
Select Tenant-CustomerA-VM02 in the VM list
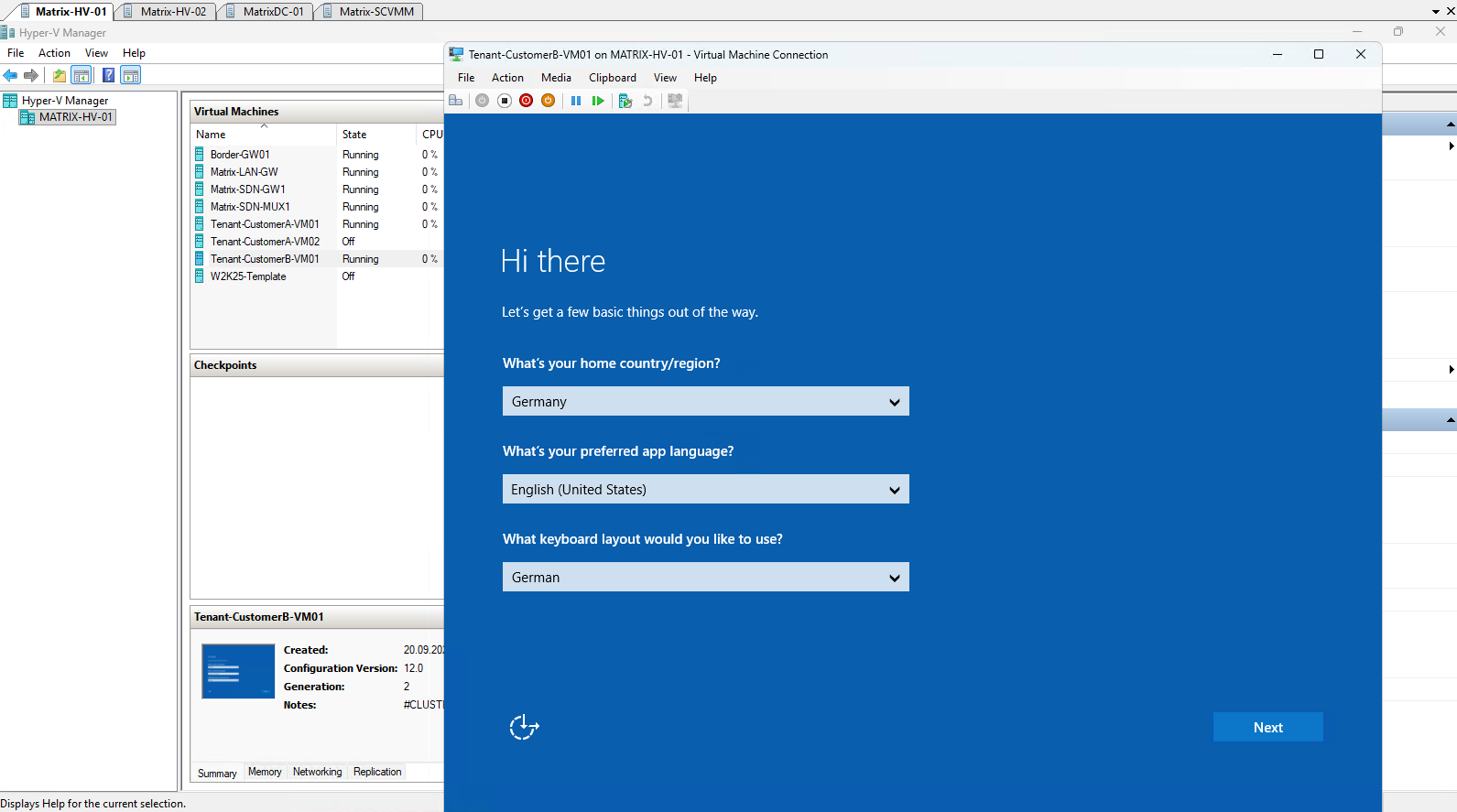tap(265, 242)
